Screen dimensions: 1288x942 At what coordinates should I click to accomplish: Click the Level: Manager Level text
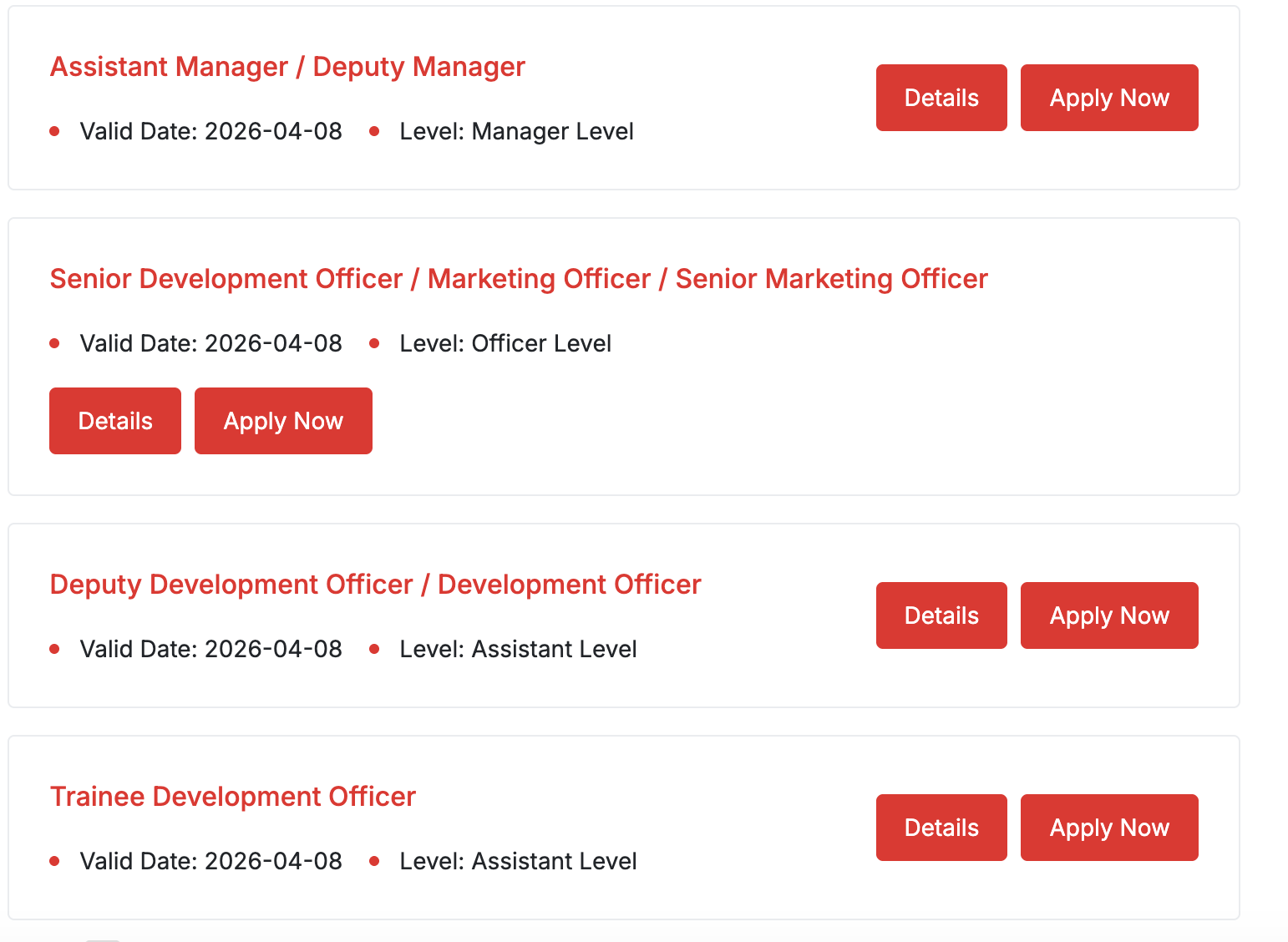[516, 132]
